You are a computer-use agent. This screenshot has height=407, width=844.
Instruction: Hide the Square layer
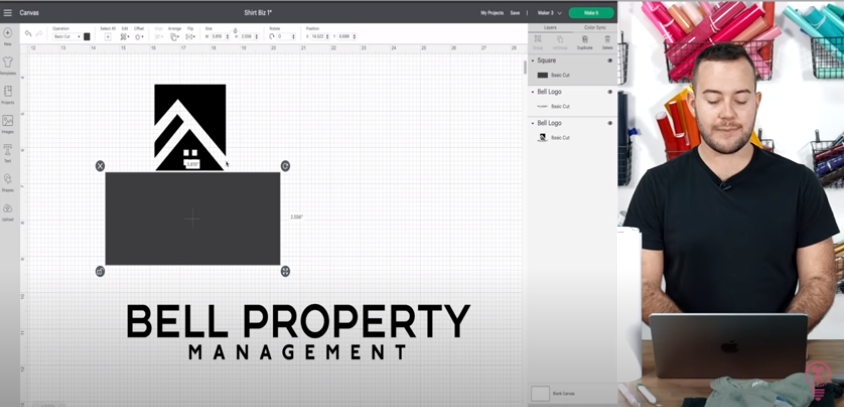tap(610, 61)
